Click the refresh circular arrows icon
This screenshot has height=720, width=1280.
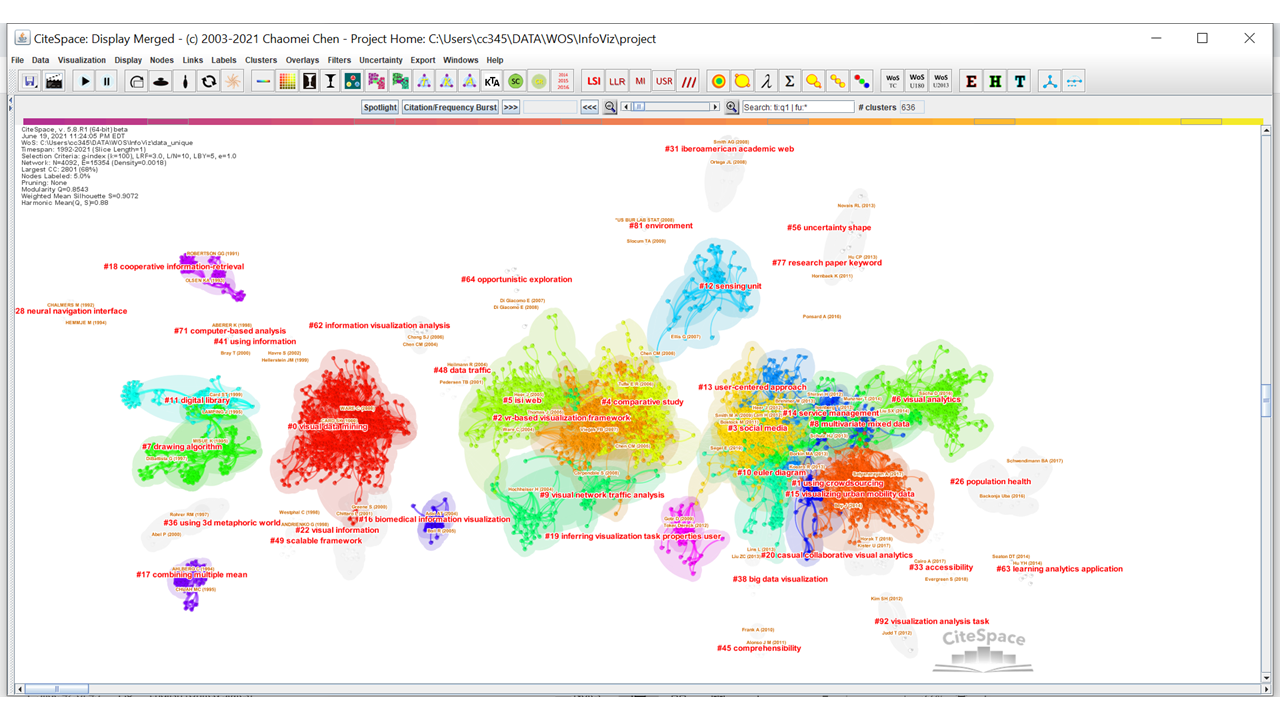click(x=208, y=81)
